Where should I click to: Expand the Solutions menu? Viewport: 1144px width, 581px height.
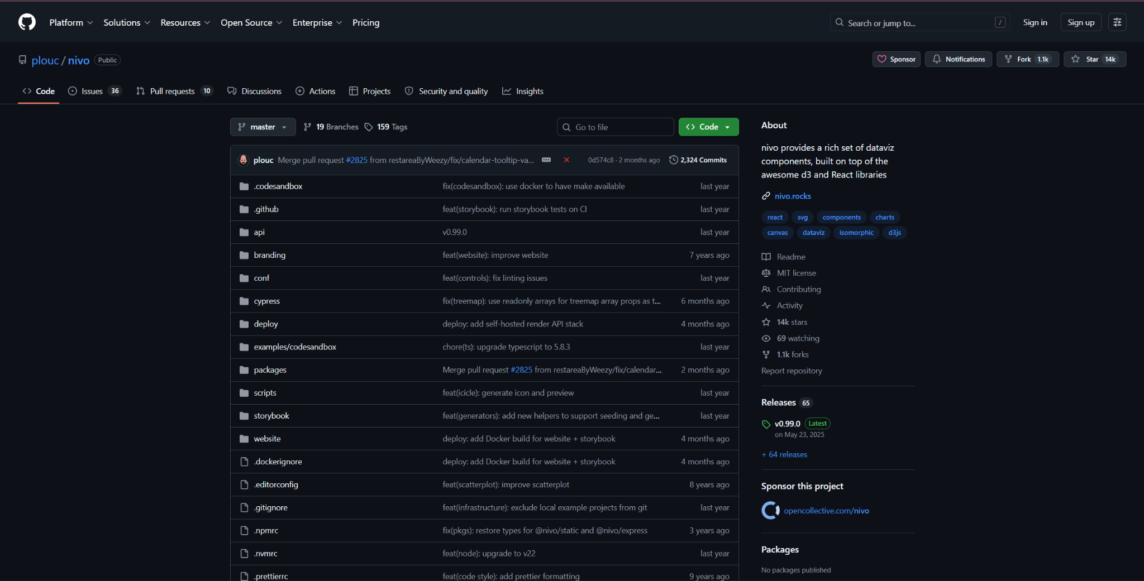pos(126,23)
